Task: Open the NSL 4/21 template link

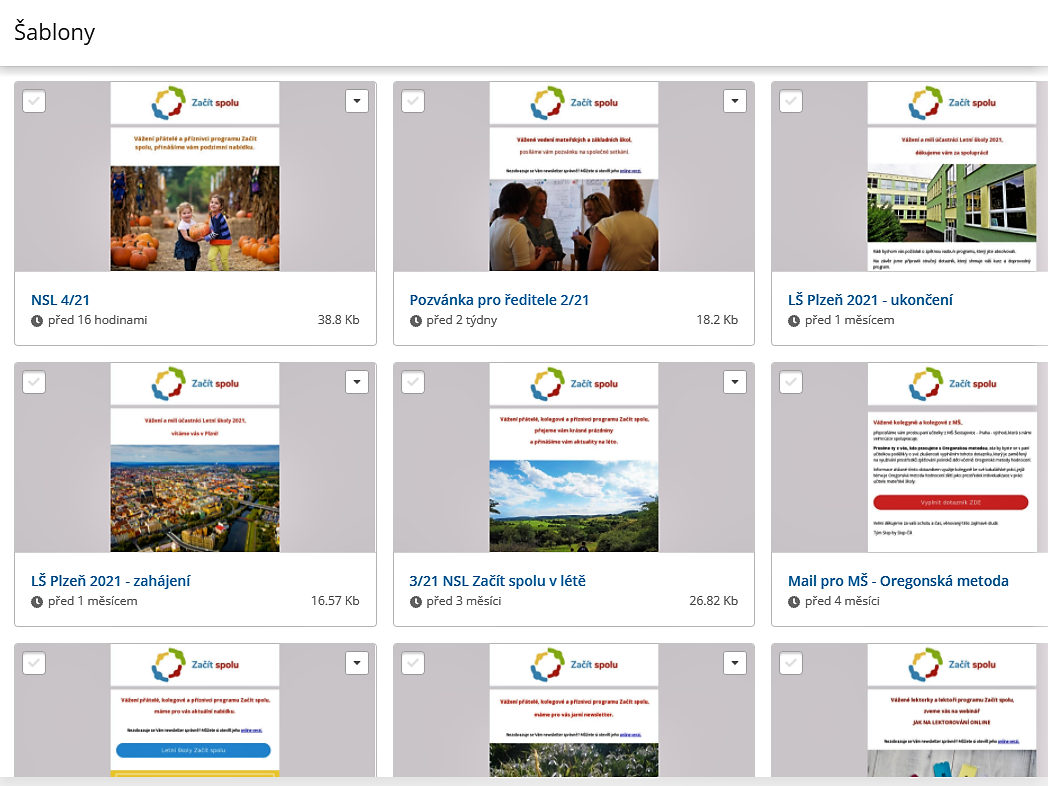Action: (x=60, y=300)
